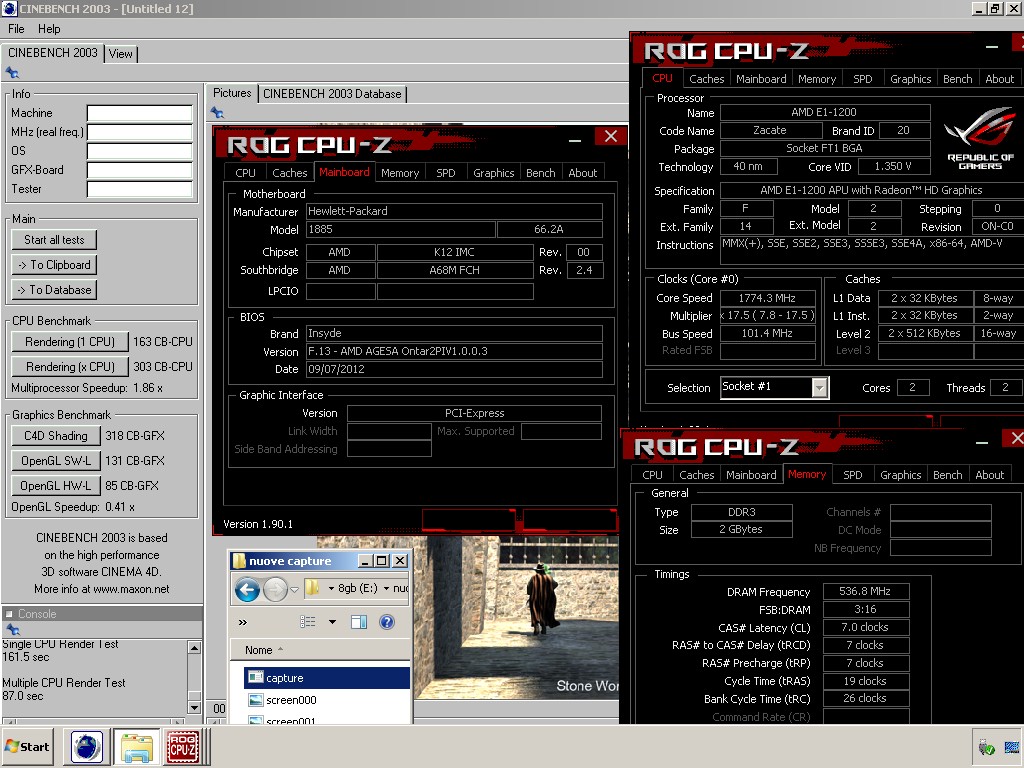Click the views icon in nuove capture window

[308, 622]
